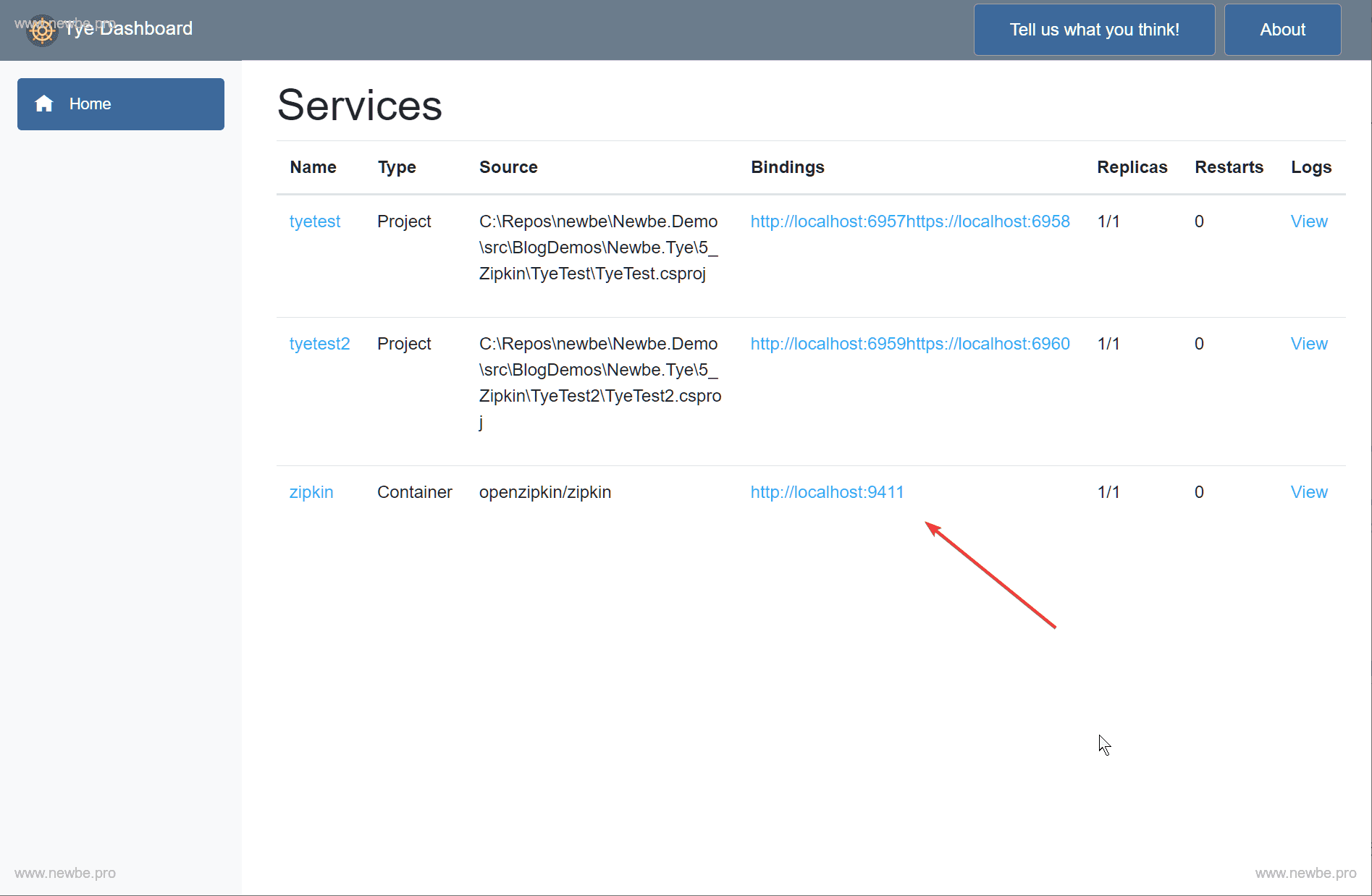The height and width of the screenshot is (896, 1372).
Task: Click the house icon in the sidebar
Action: (44, 104)
